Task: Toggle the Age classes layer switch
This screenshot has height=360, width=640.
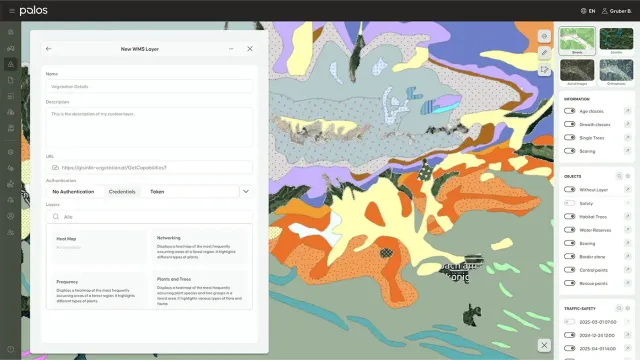Action: [x=569, y=111]
